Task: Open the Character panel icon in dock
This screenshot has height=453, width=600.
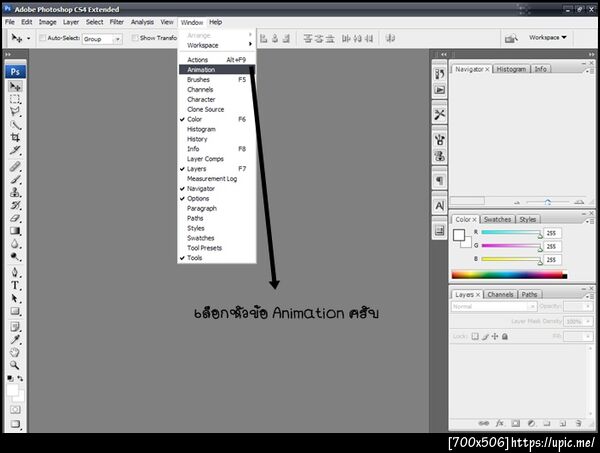Action: tap(440, 206)
